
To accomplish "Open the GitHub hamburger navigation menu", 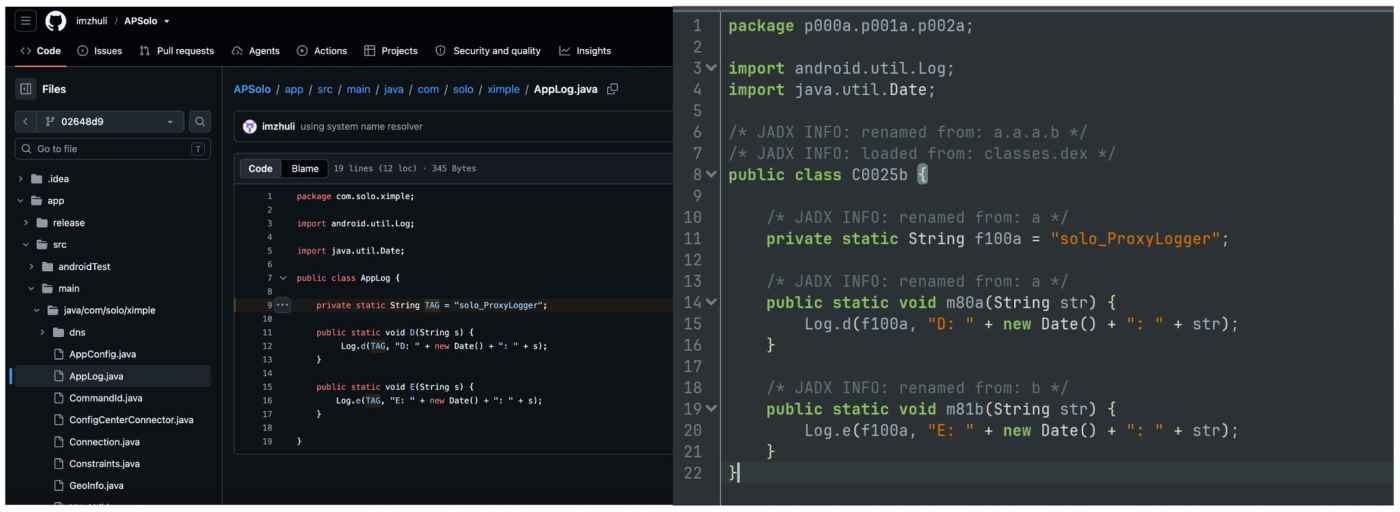I will [26, 21].
